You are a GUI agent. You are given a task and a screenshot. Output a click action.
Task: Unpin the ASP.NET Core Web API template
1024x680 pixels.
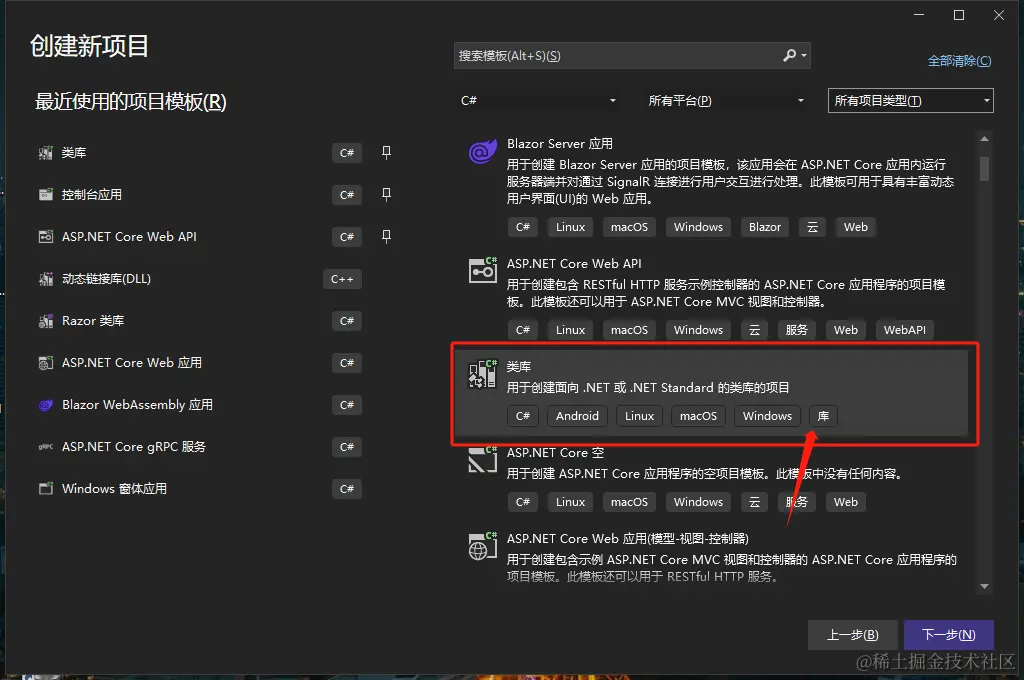coord(386,237)
